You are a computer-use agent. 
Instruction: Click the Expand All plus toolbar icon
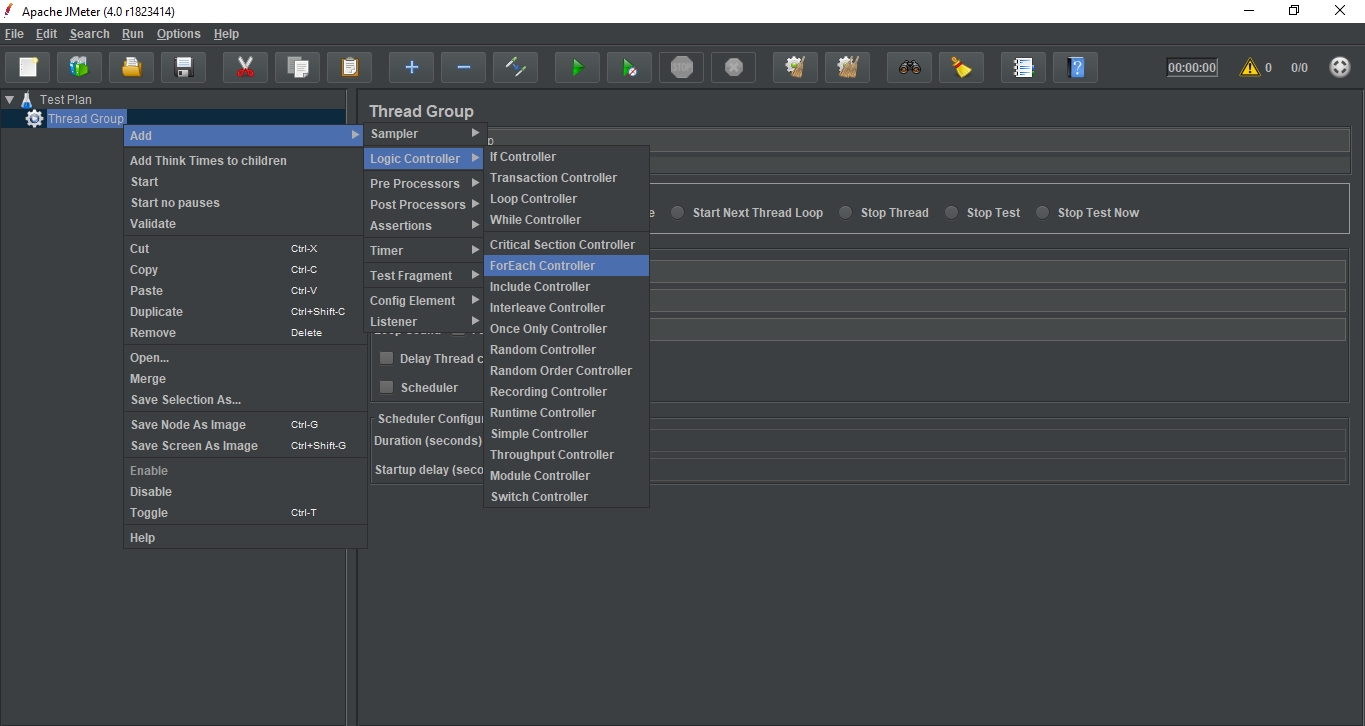tap(411, 68)
